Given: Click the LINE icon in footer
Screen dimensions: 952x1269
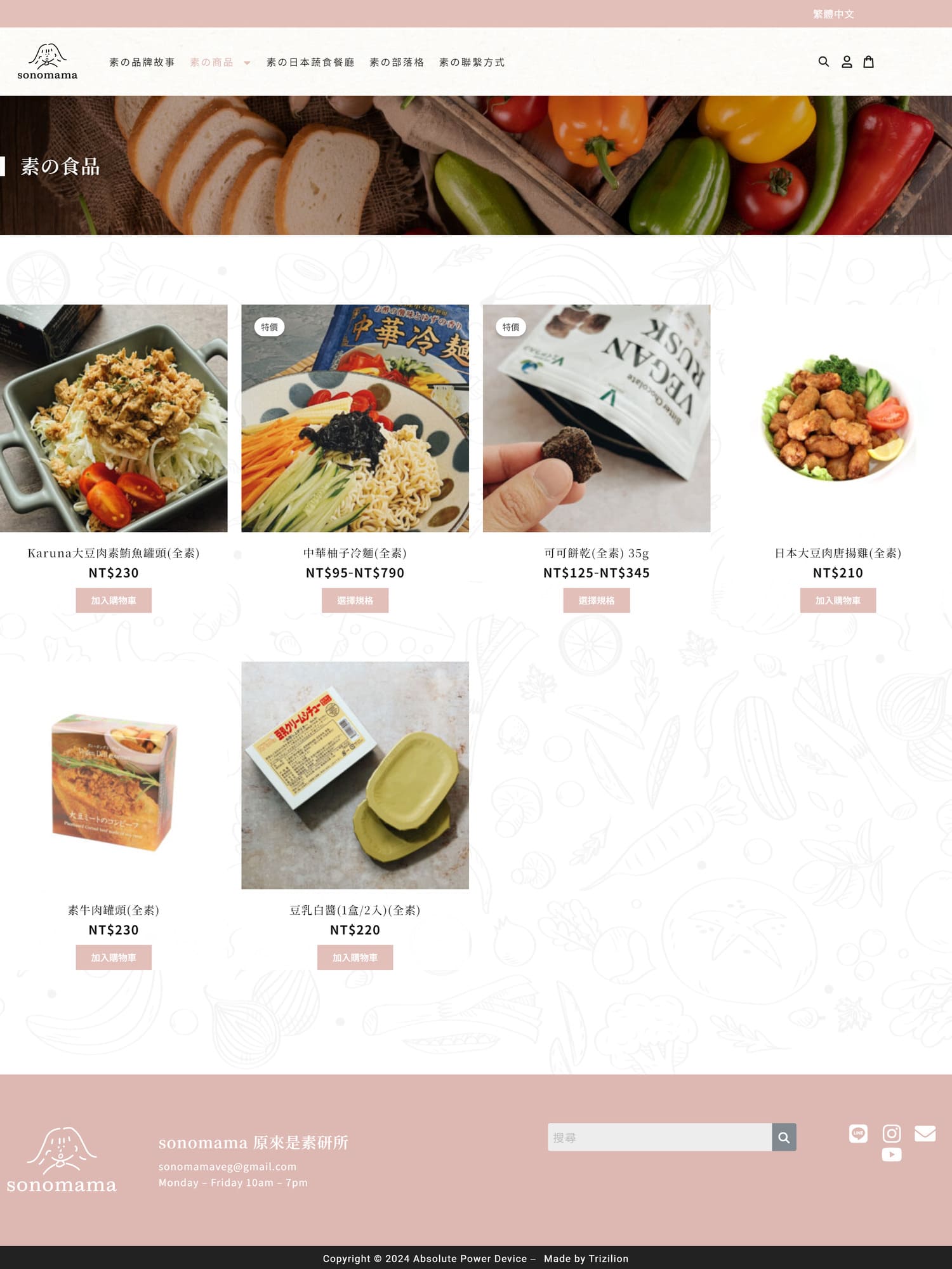Looking at the screenshot, I should point(858,1133).
